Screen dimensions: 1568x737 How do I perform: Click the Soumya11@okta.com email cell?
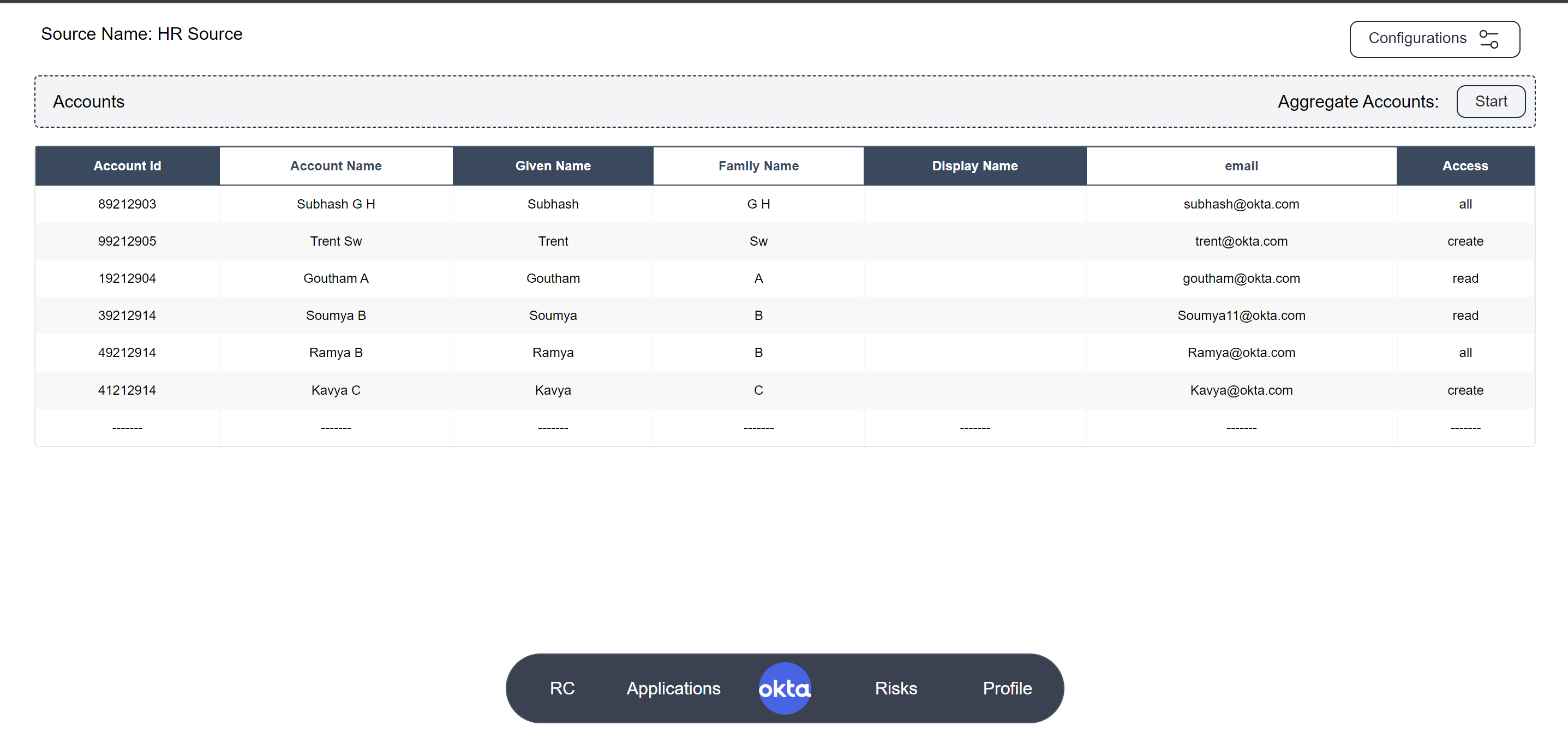point(1241,316)
